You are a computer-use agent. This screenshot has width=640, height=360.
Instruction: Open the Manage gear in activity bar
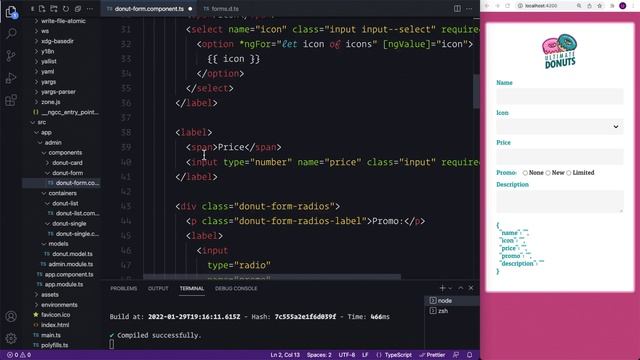coord(11,338)
